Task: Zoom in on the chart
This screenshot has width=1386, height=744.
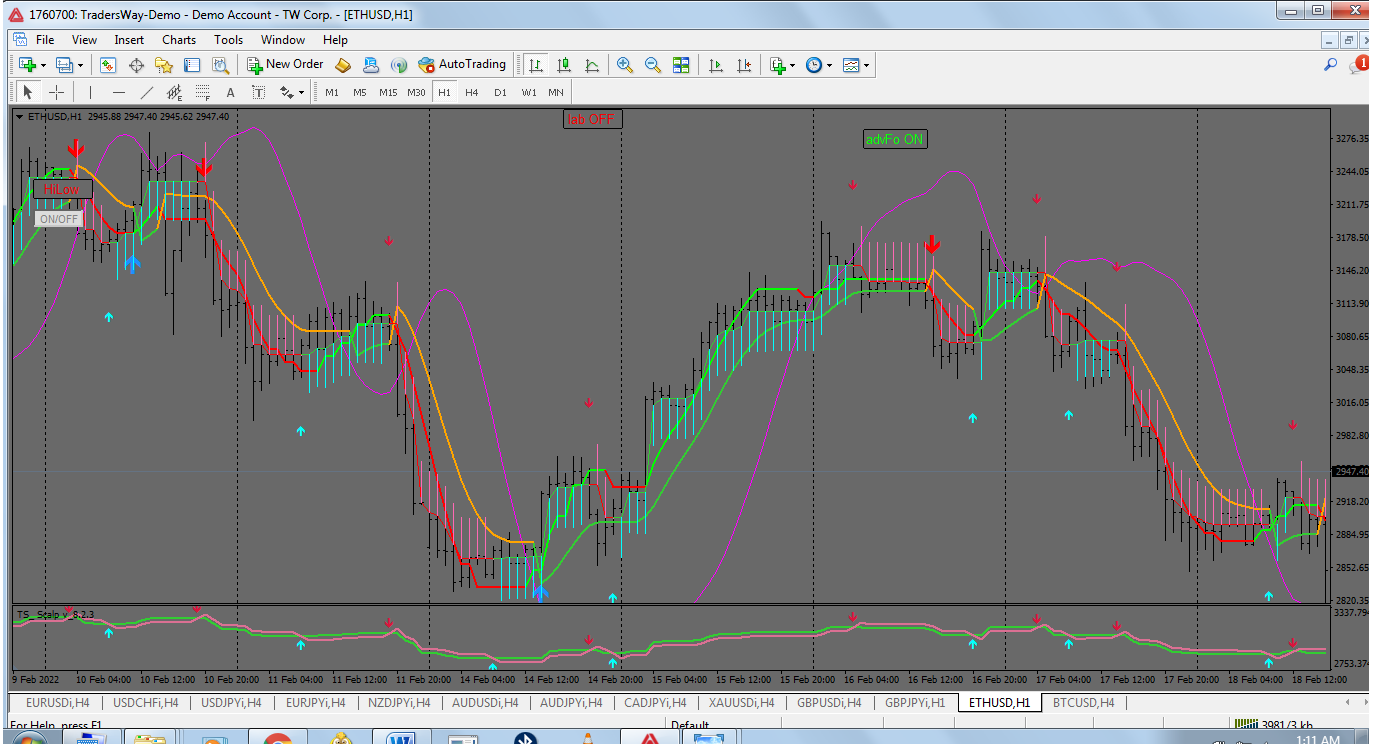Action: [x=625, y=65]
